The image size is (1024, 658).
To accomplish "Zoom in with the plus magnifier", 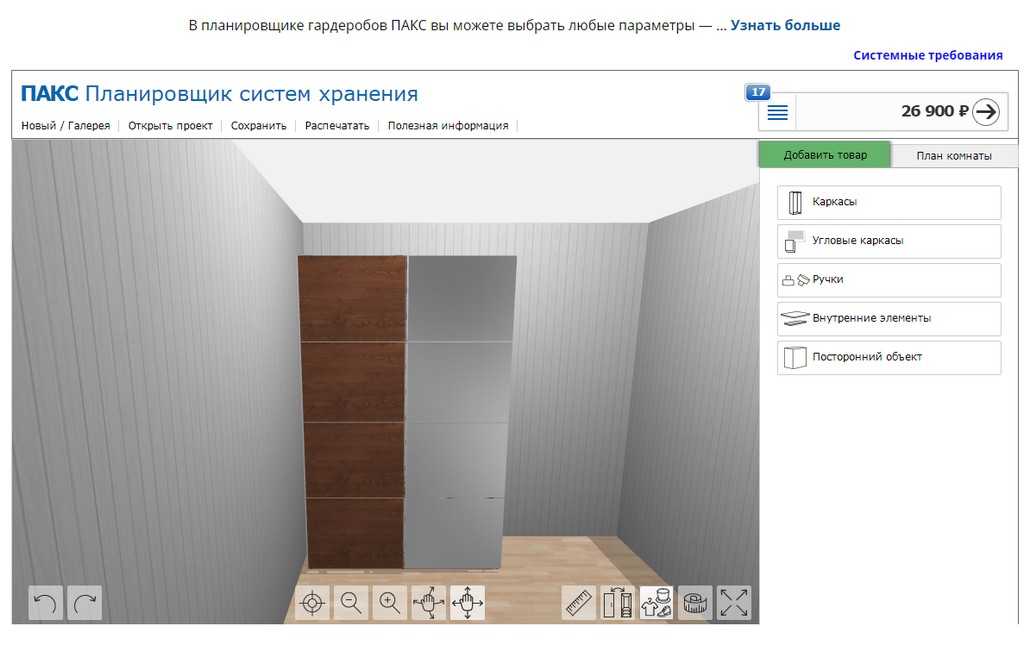I will 390,603.
